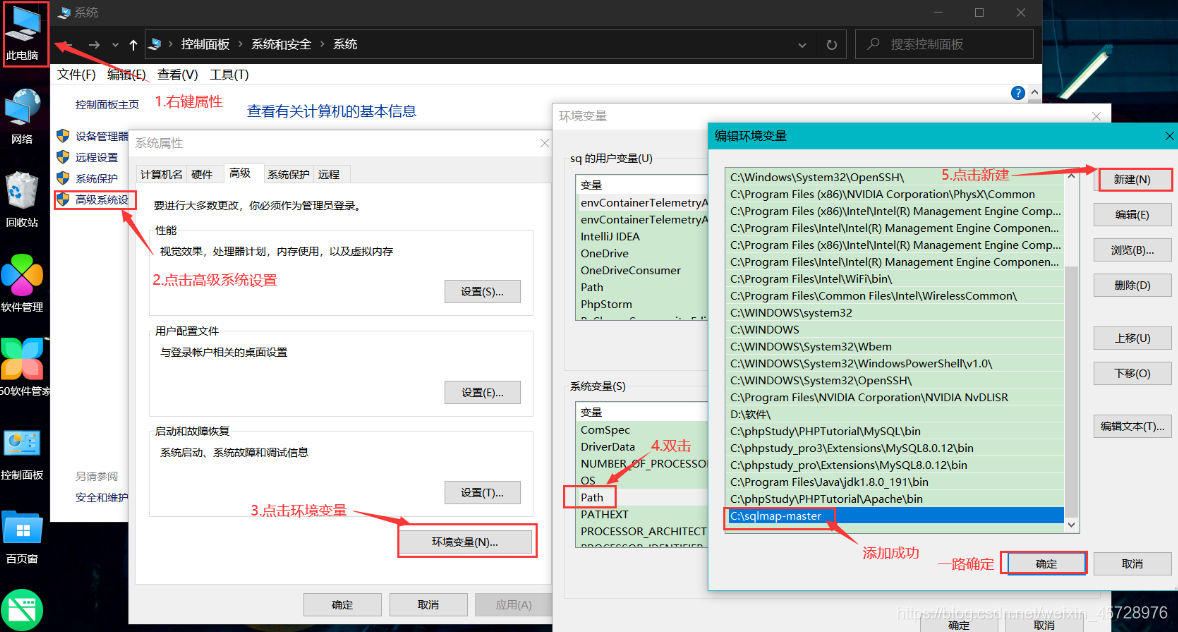Viewport: 1178px width, 632px height.
Task: Click the 下移(O) button
Action: (x=1132, y=373)
